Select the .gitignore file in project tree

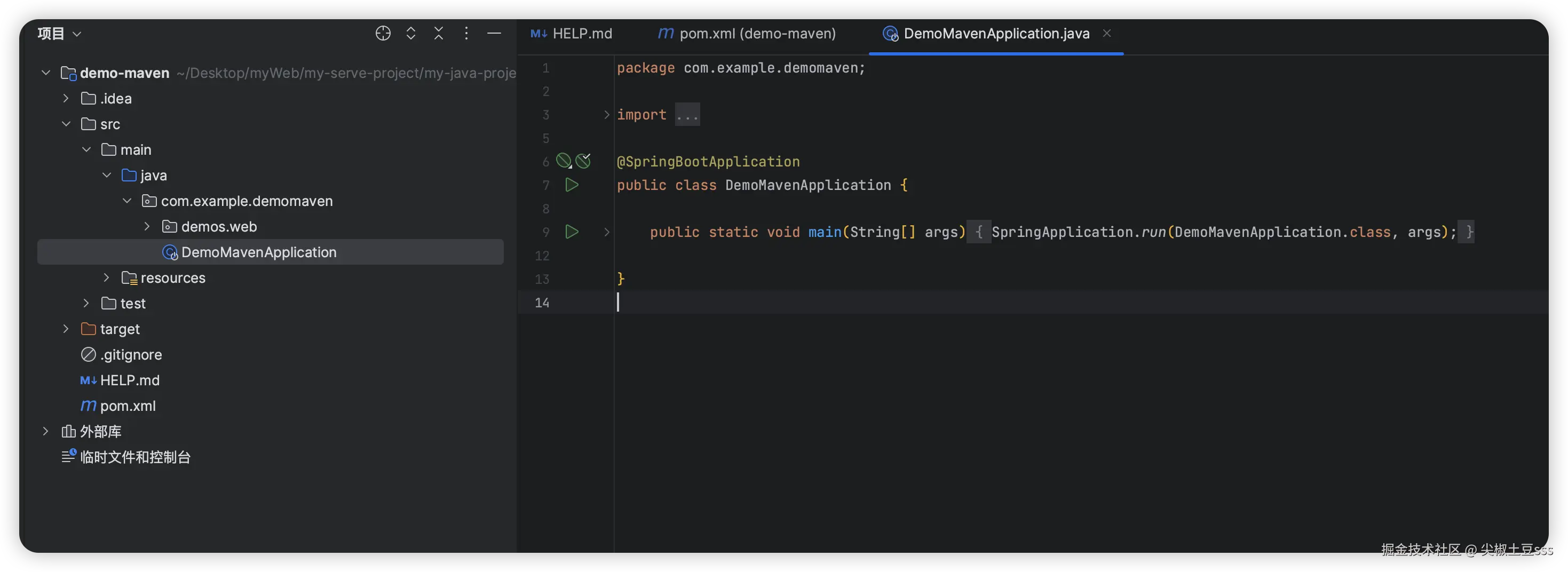coord(131,355)
